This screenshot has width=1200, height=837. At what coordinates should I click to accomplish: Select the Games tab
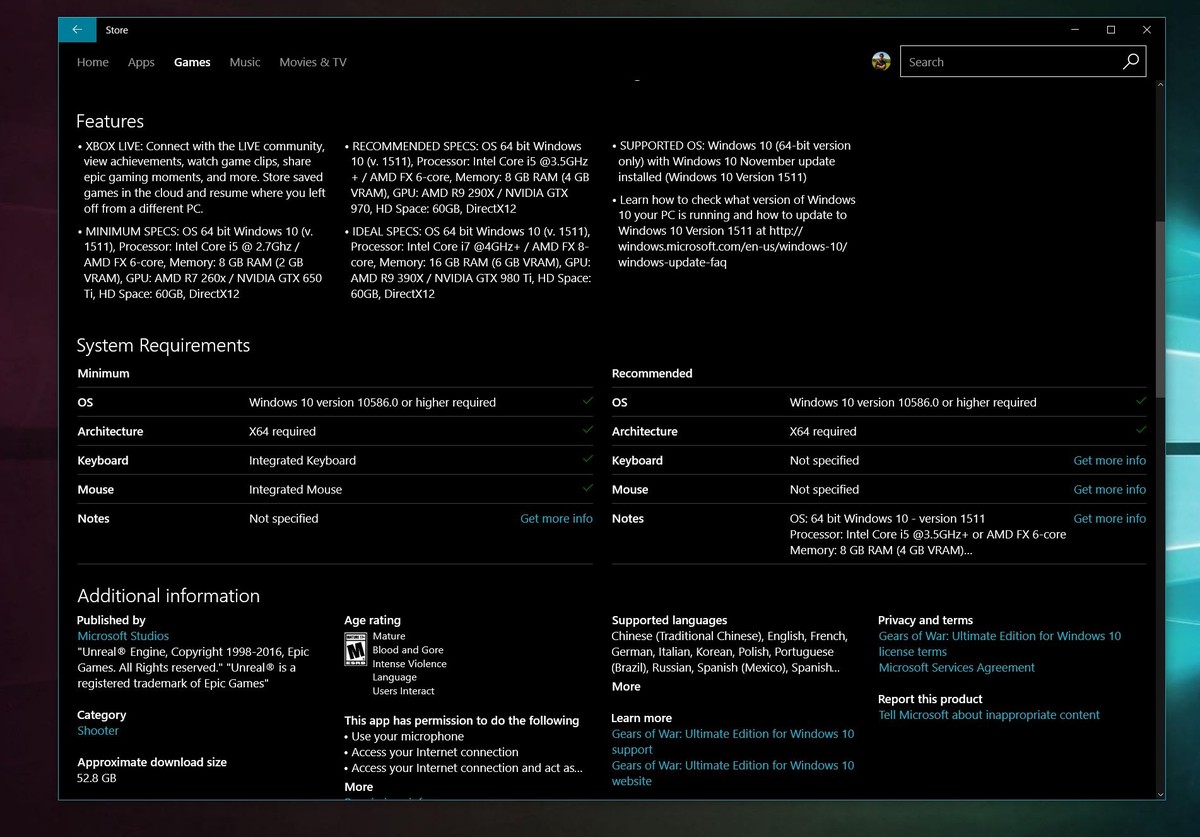[192, 62]
